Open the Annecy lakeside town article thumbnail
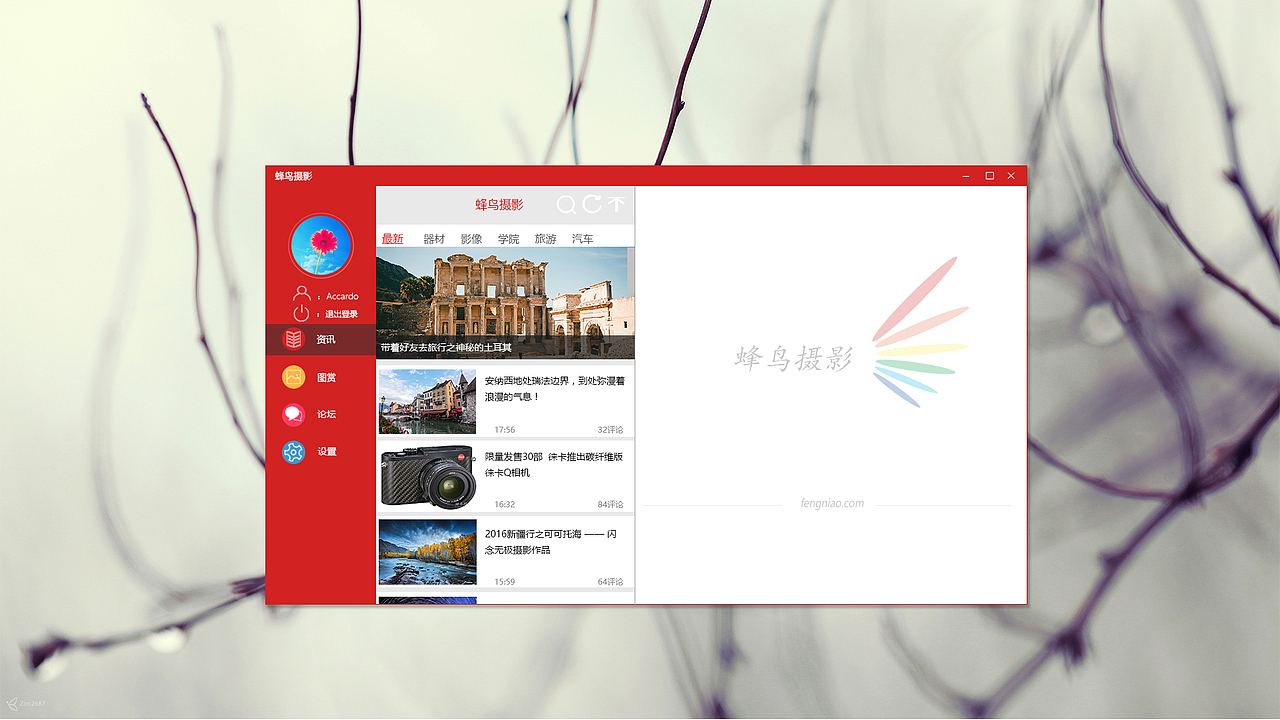Image resolution: width=1280 pixels, height=720 pixels. click(x=427, y=399)
